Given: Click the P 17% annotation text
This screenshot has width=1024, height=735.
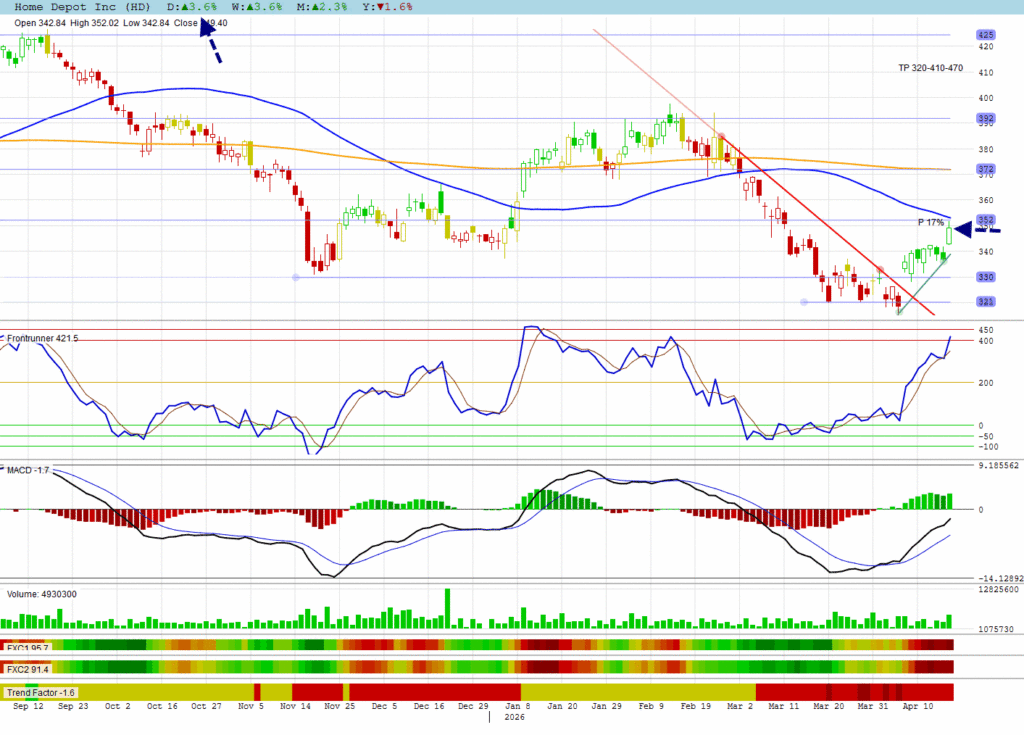Looking at the screenshot, I should [930, 222].
